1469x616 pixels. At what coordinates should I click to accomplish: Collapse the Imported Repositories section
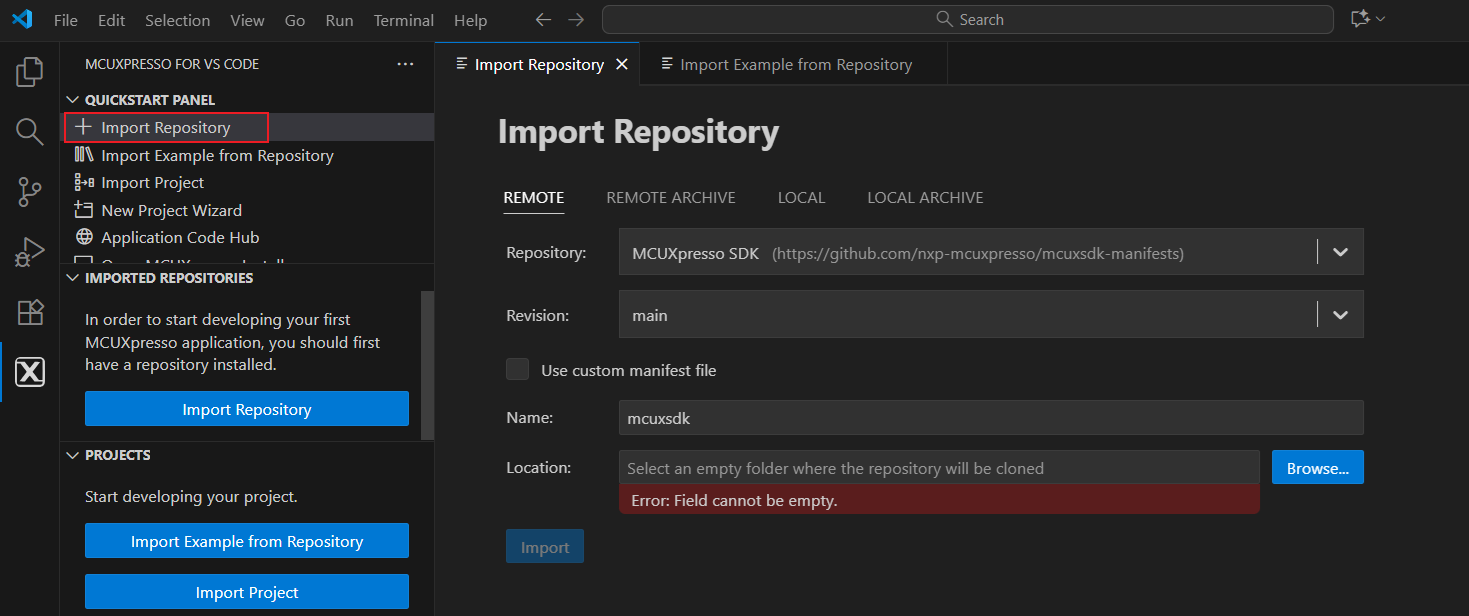click(x=72, y=278)
